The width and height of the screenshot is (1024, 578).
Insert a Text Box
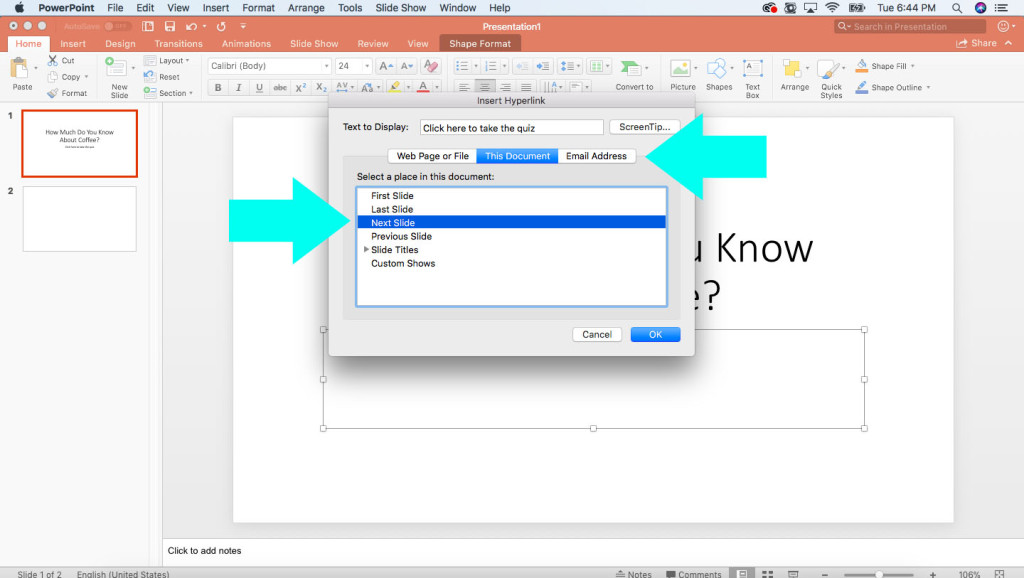click(752, 78)
